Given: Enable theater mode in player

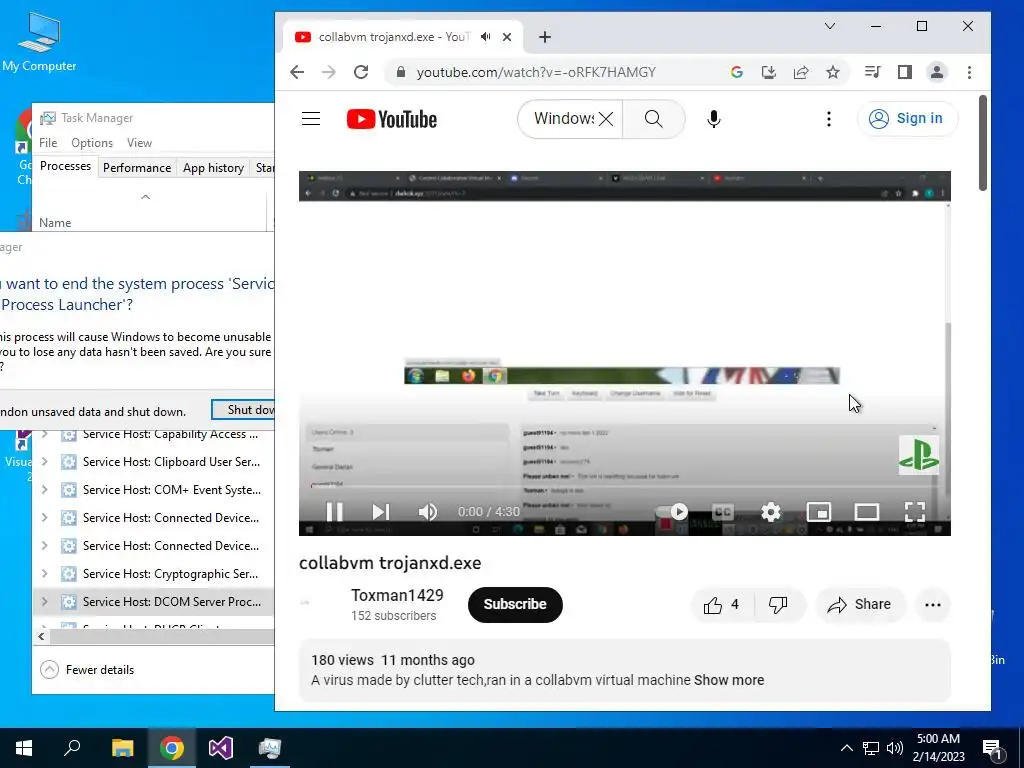Looking at the screenshot, I should [x=867, y=511].
